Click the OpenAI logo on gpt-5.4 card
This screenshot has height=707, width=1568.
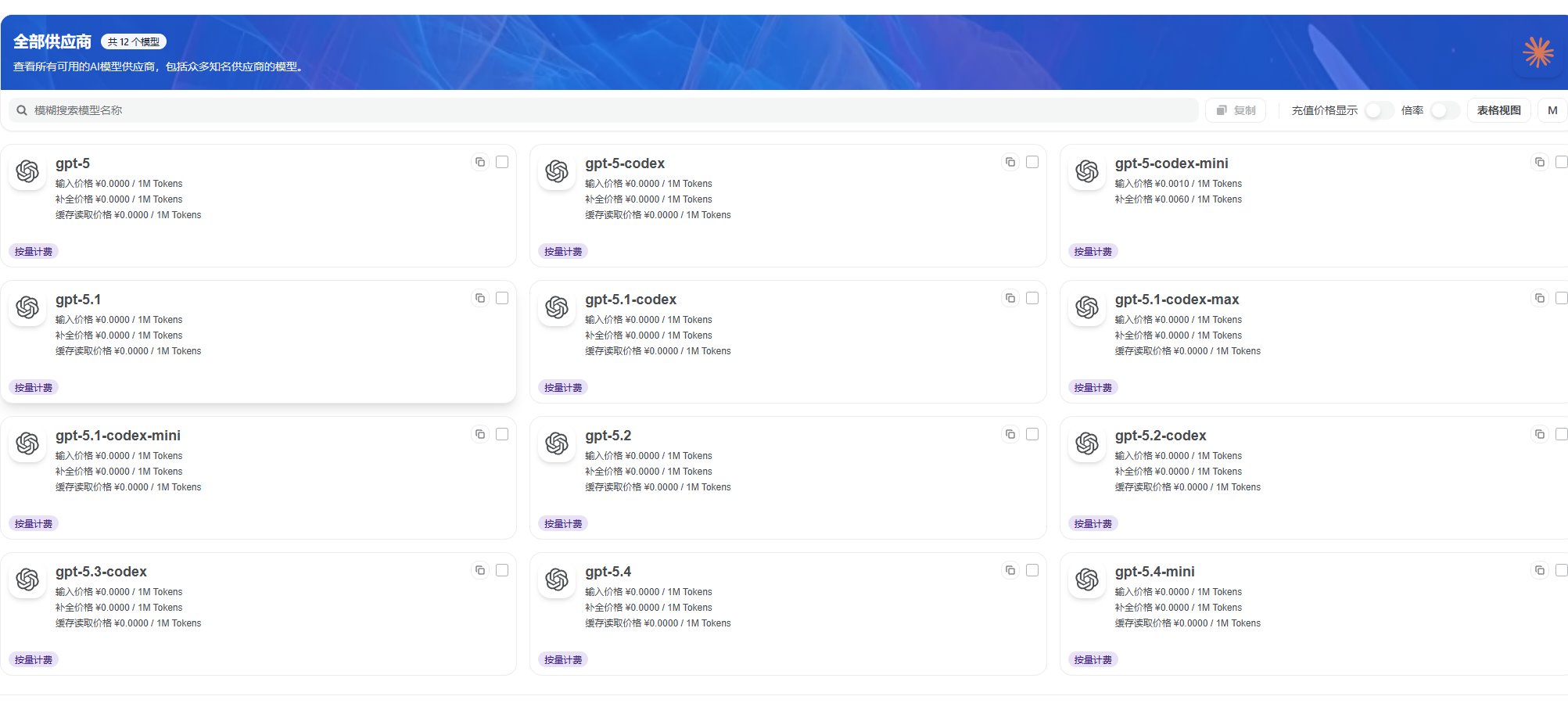tap(557, 580)
